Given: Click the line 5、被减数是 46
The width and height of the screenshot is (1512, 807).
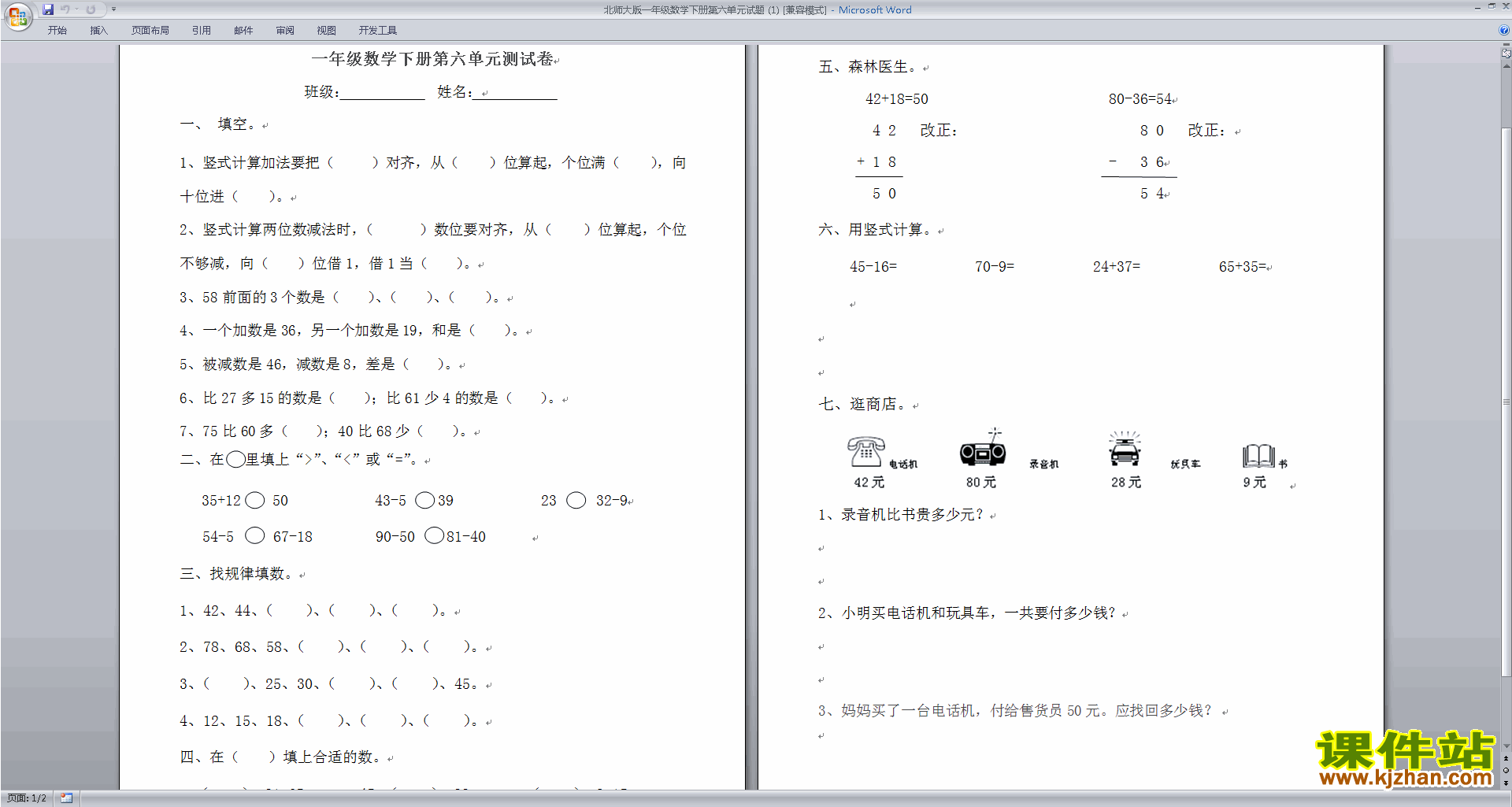Looking at the screenshot, I should coord(317,365).
